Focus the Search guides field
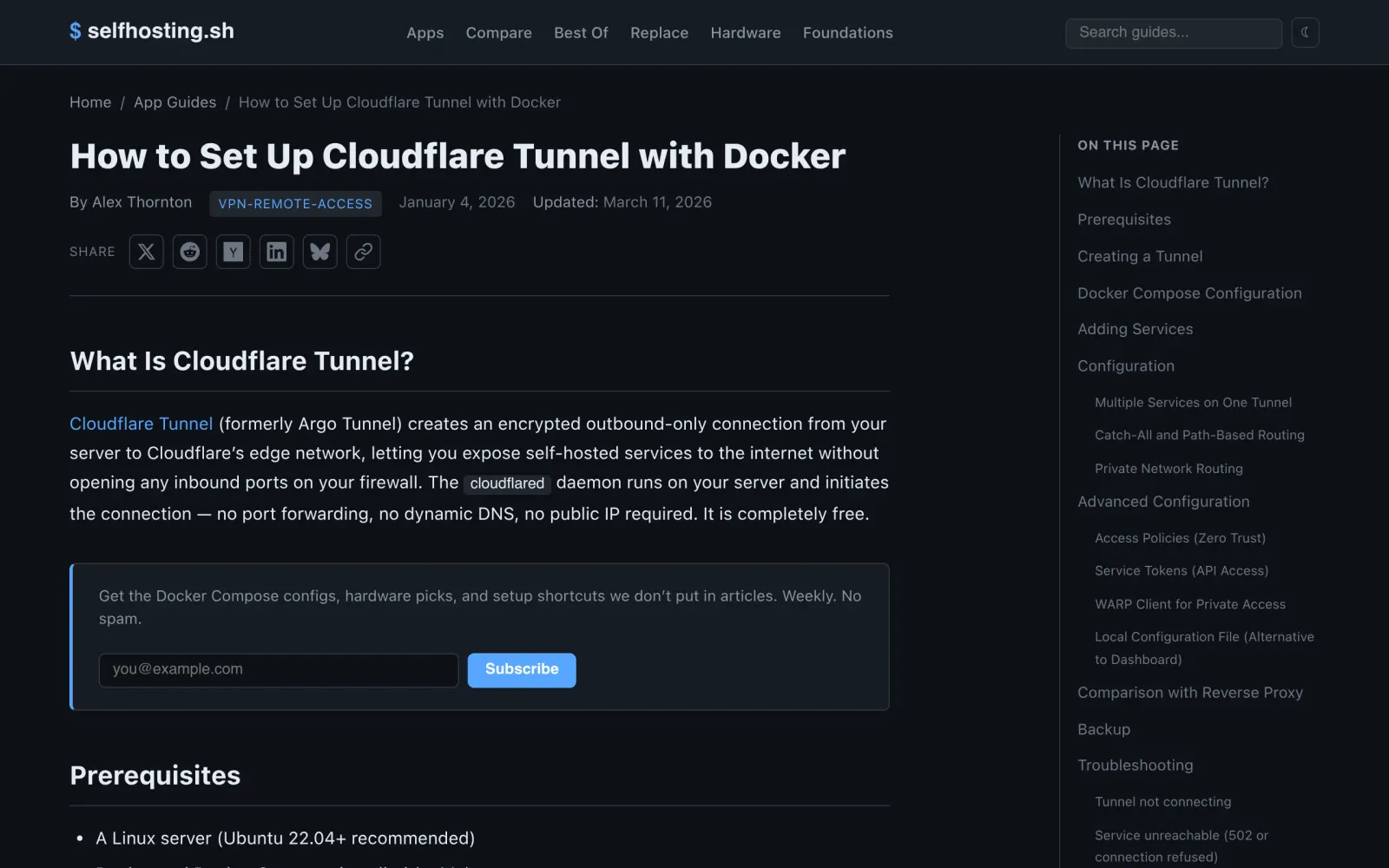This screenshot has width=1389, height=868. tap(1174, 33)
